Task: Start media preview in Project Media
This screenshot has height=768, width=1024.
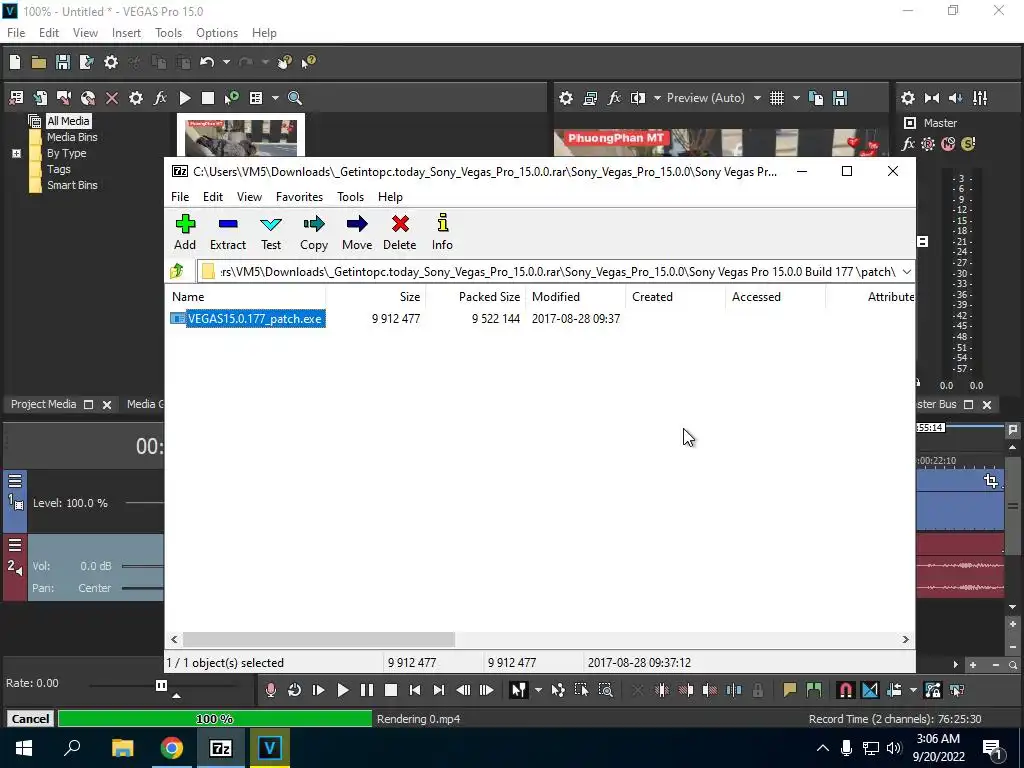Action: click(x=185, y=98)
